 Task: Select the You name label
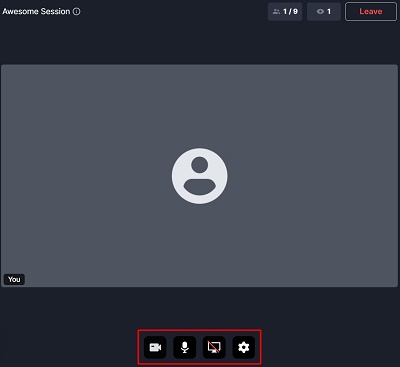(14, 279)
